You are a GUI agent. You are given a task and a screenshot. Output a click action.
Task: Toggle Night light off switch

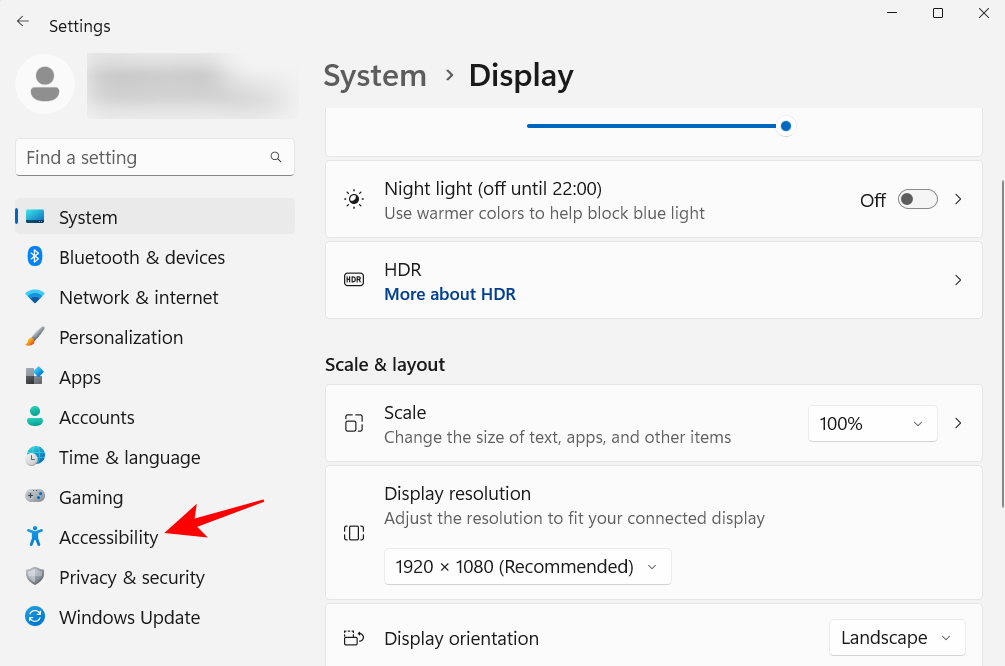(x=917, y=199)
